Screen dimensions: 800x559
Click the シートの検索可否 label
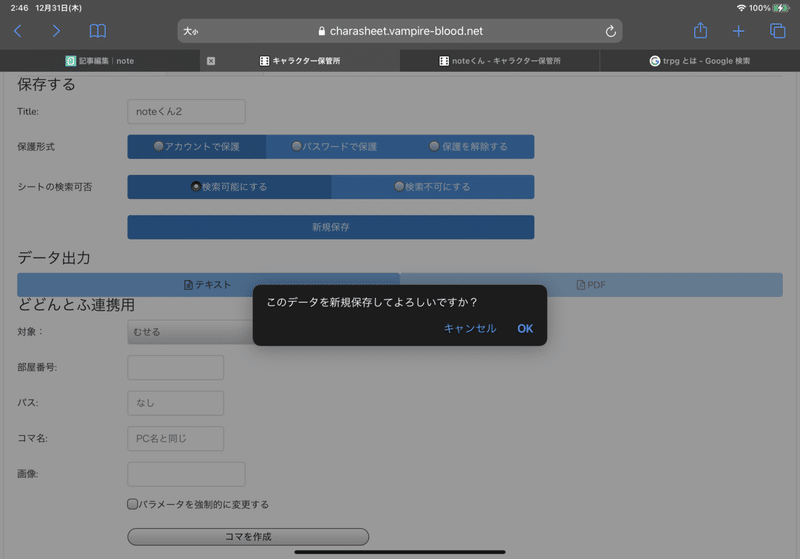[x=55, y=187]
